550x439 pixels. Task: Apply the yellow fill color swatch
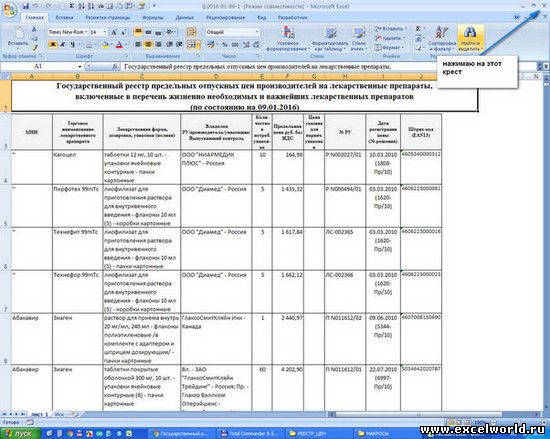(x=106, y=45)
